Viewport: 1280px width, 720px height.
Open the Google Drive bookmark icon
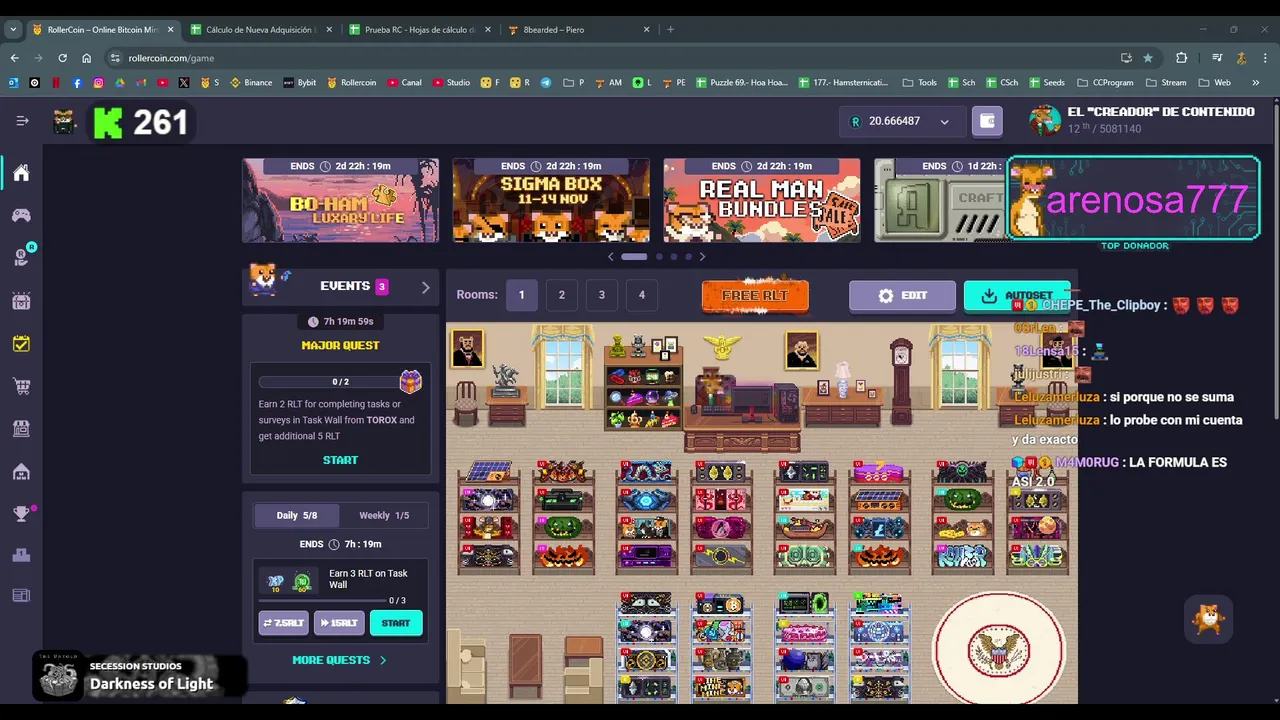119,82
